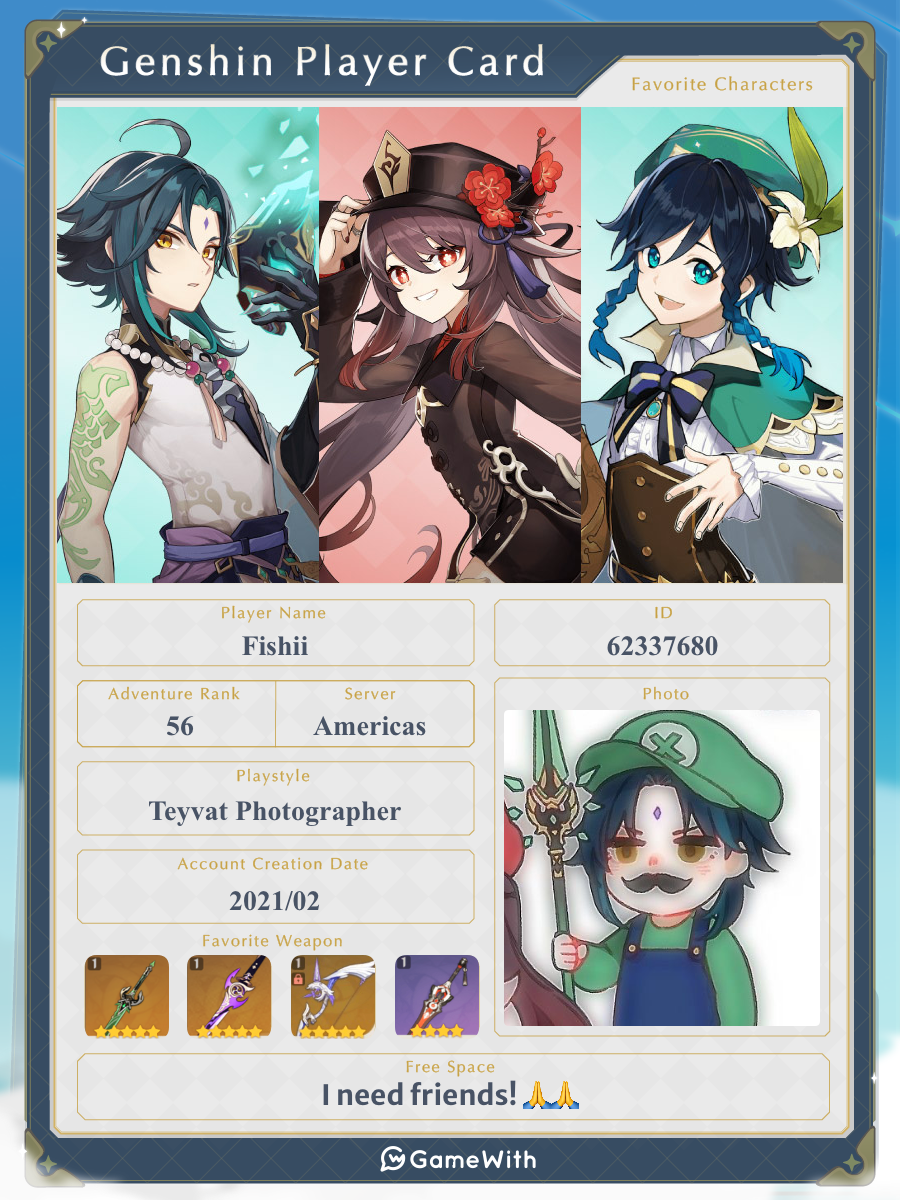The height and width of the screenshot is (1200, 900).
Task: Select the purple Mistsplitter sword weapon icon
Action: pyautogui.click(x=230, y=996)
